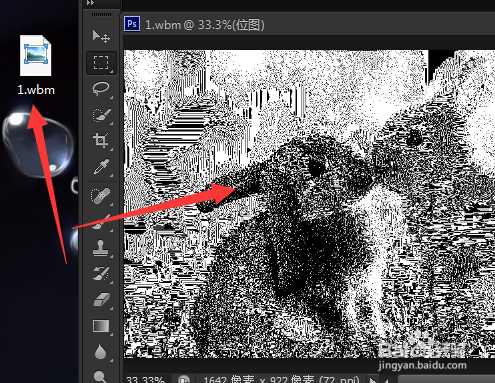The image size is (495, 383).
Task: Click the document dimensions status text
Action: pos(281,379)
